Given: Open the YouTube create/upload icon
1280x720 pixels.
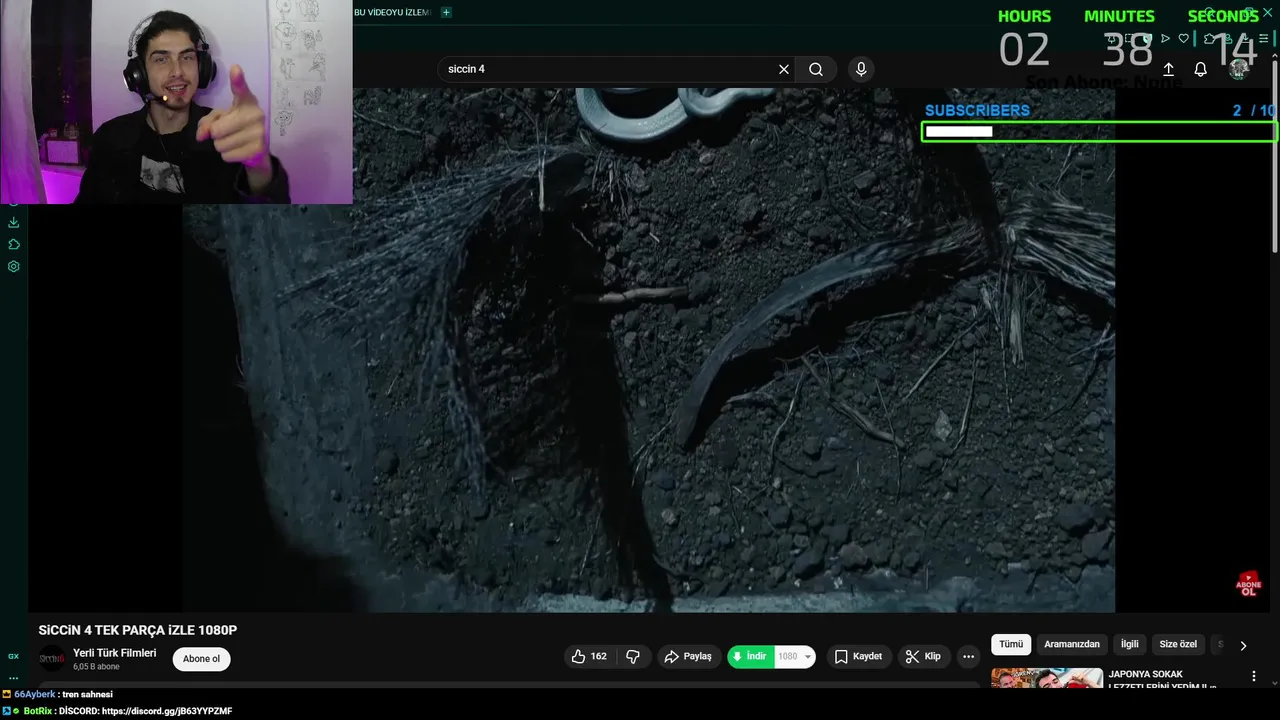Looking at the screenshot, I should point(1168,69).
